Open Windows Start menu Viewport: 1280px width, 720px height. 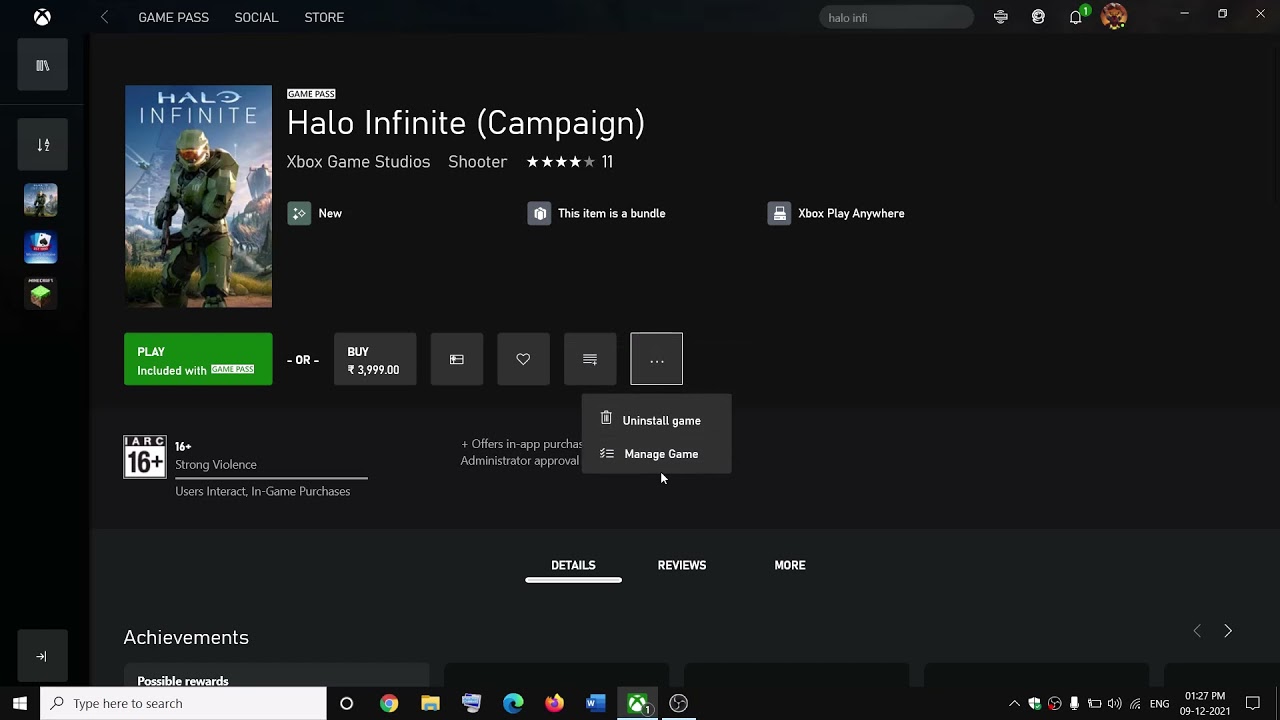pyautogui.click(x=19, y=703)
